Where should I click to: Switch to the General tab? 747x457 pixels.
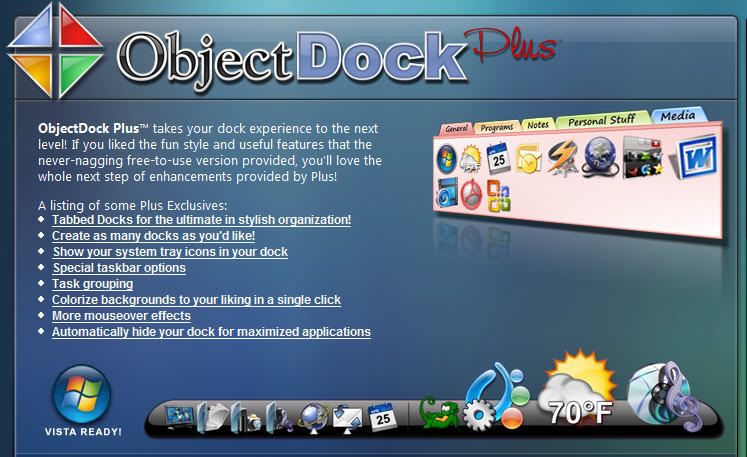[x=456, y=128]
